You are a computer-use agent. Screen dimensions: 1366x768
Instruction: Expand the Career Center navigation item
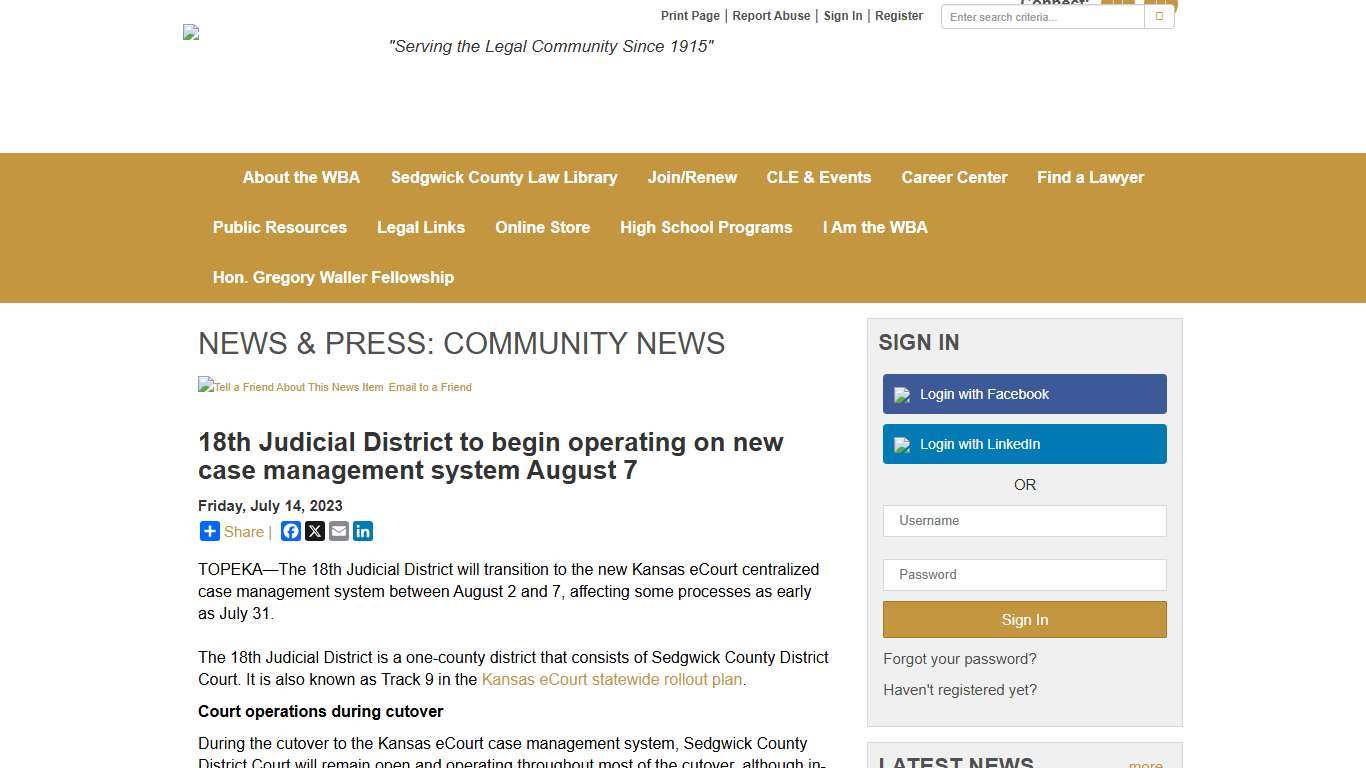coord(954,177)
